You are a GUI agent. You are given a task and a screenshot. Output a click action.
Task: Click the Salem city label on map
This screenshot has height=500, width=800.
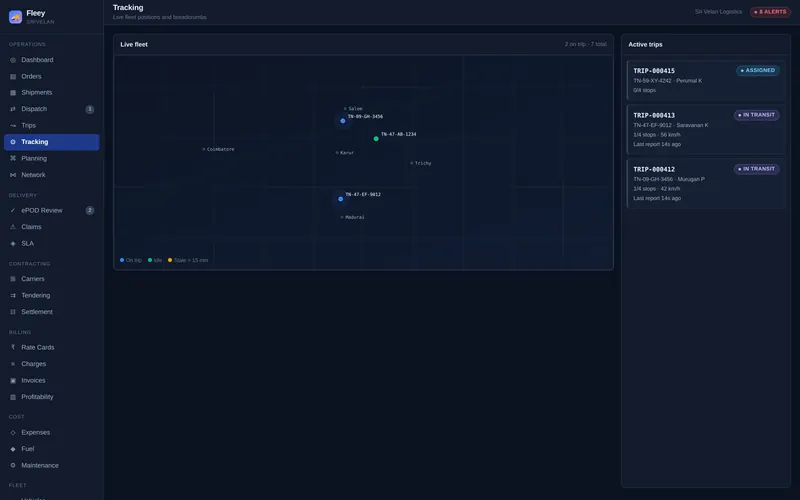tap(355, 109)
